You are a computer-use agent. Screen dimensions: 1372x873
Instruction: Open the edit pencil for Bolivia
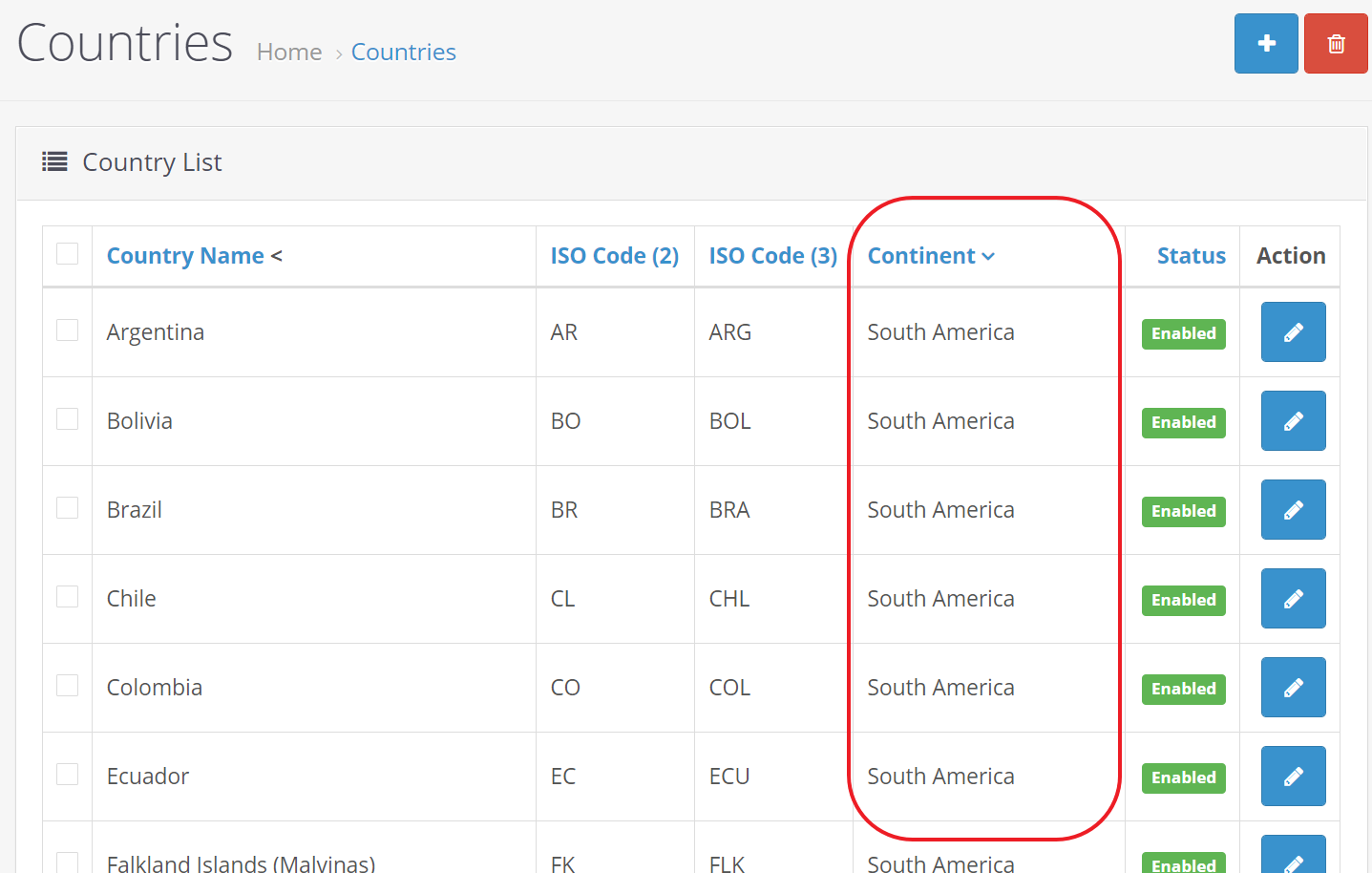click(1293, 421)
